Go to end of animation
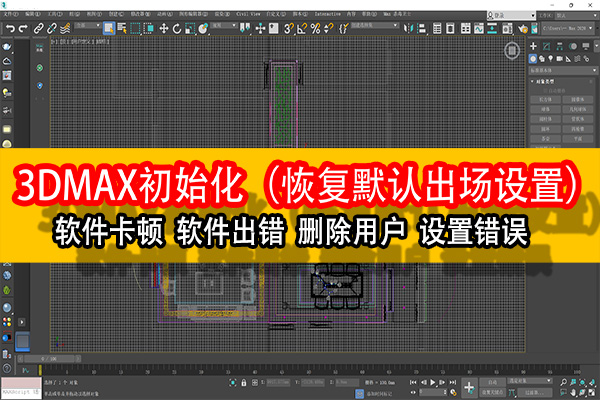Image resolution: width=600 pixels, height=400 pixels. pyautogui.click(x=453, y=382)
